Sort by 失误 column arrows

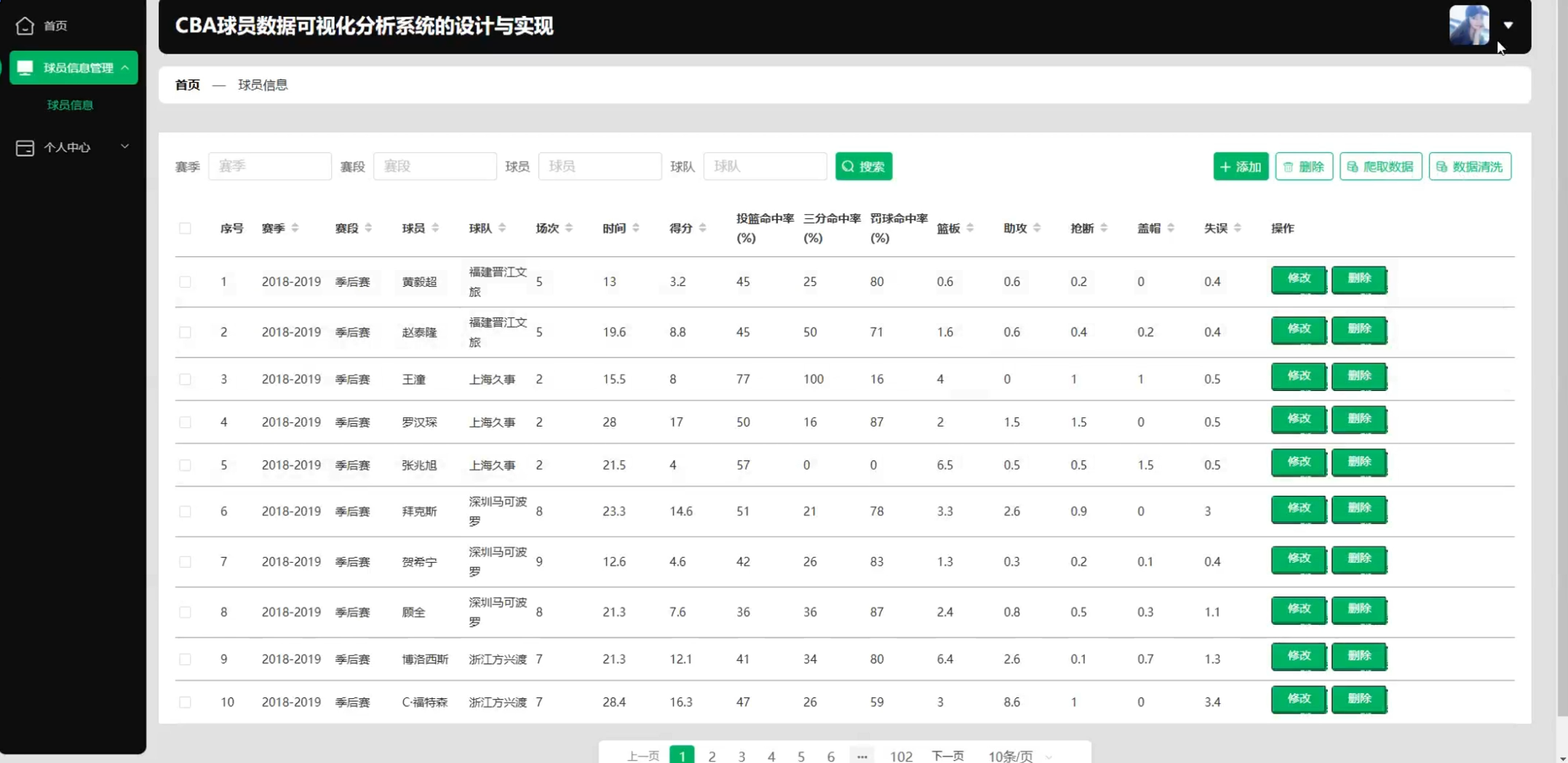tap(1238, 228)
